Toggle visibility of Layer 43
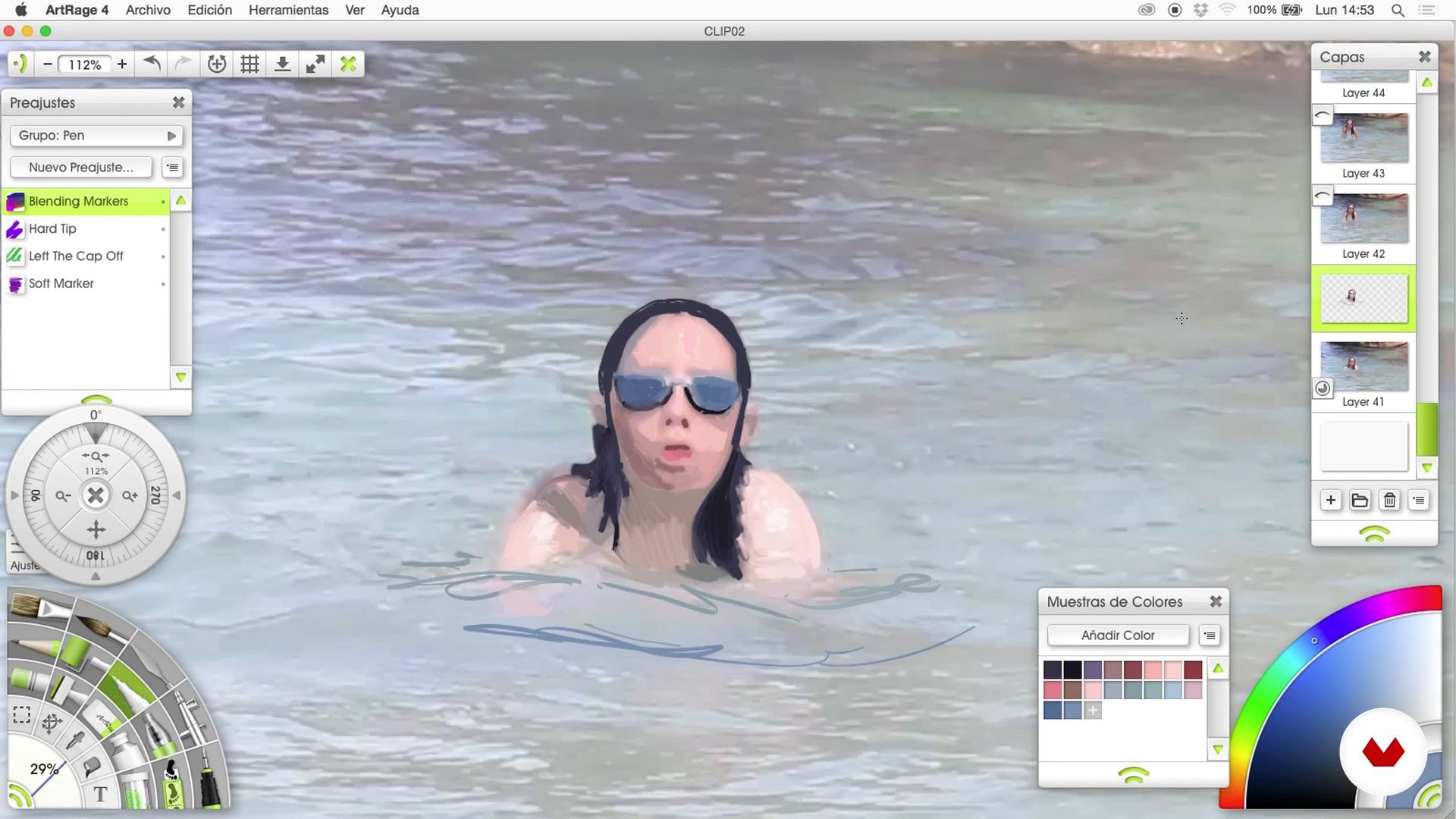Viewport: 1456px width, 819px height. pos(1322,115)
